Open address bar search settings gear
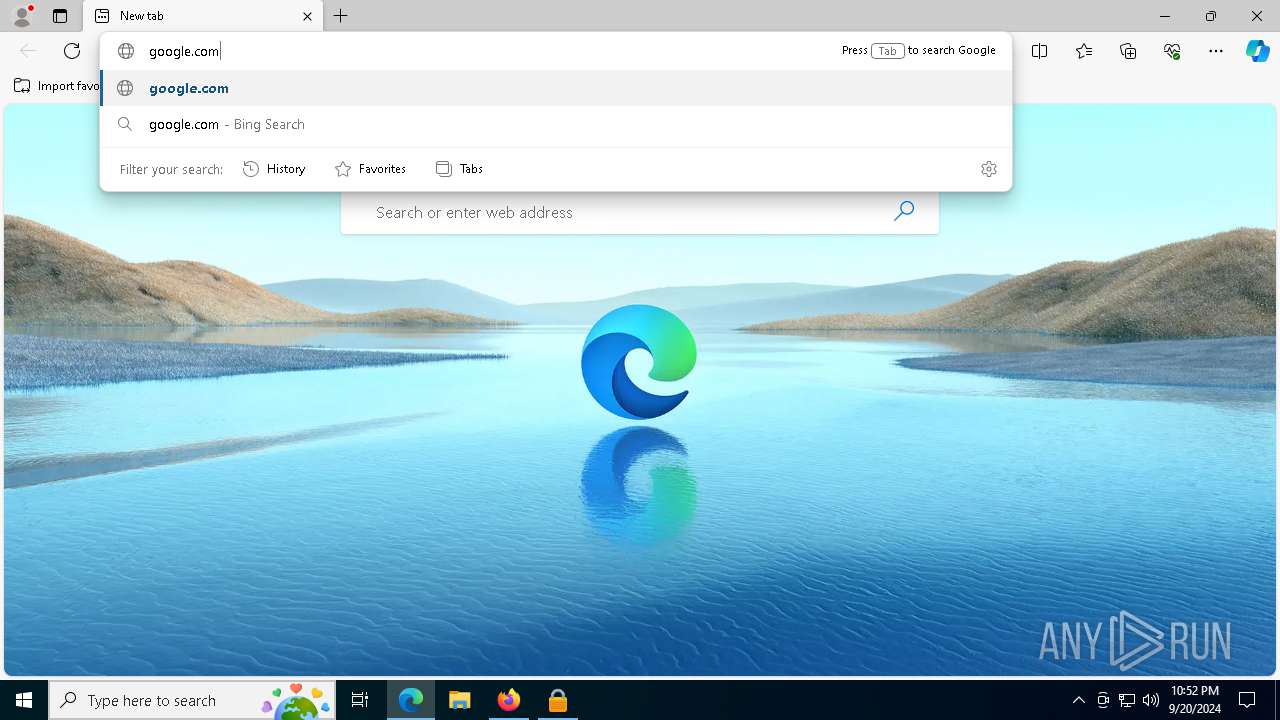The height and width of the screenshot is (720, 1280). coord(989,169)
